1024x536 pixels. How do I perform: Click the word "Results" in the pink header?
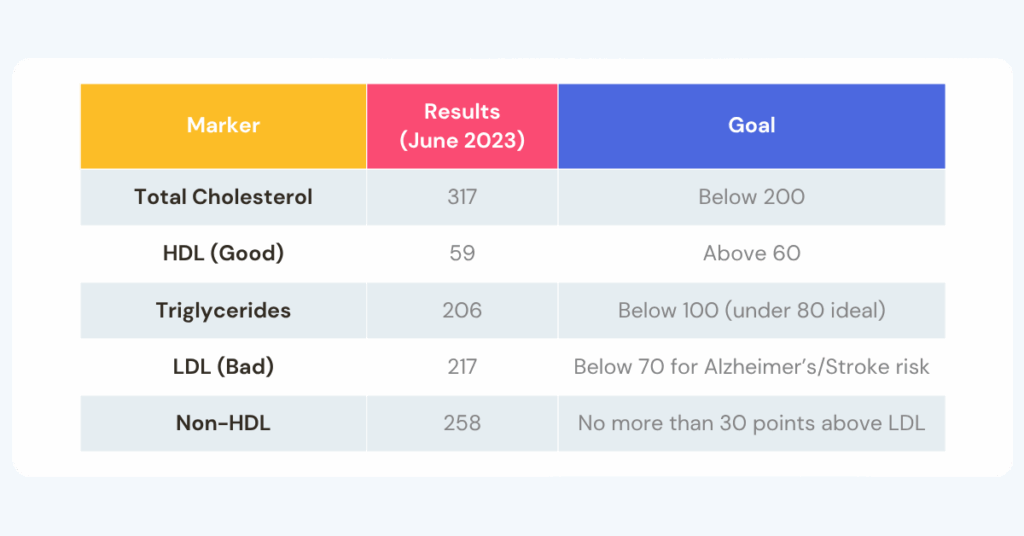tap(462, 112)
